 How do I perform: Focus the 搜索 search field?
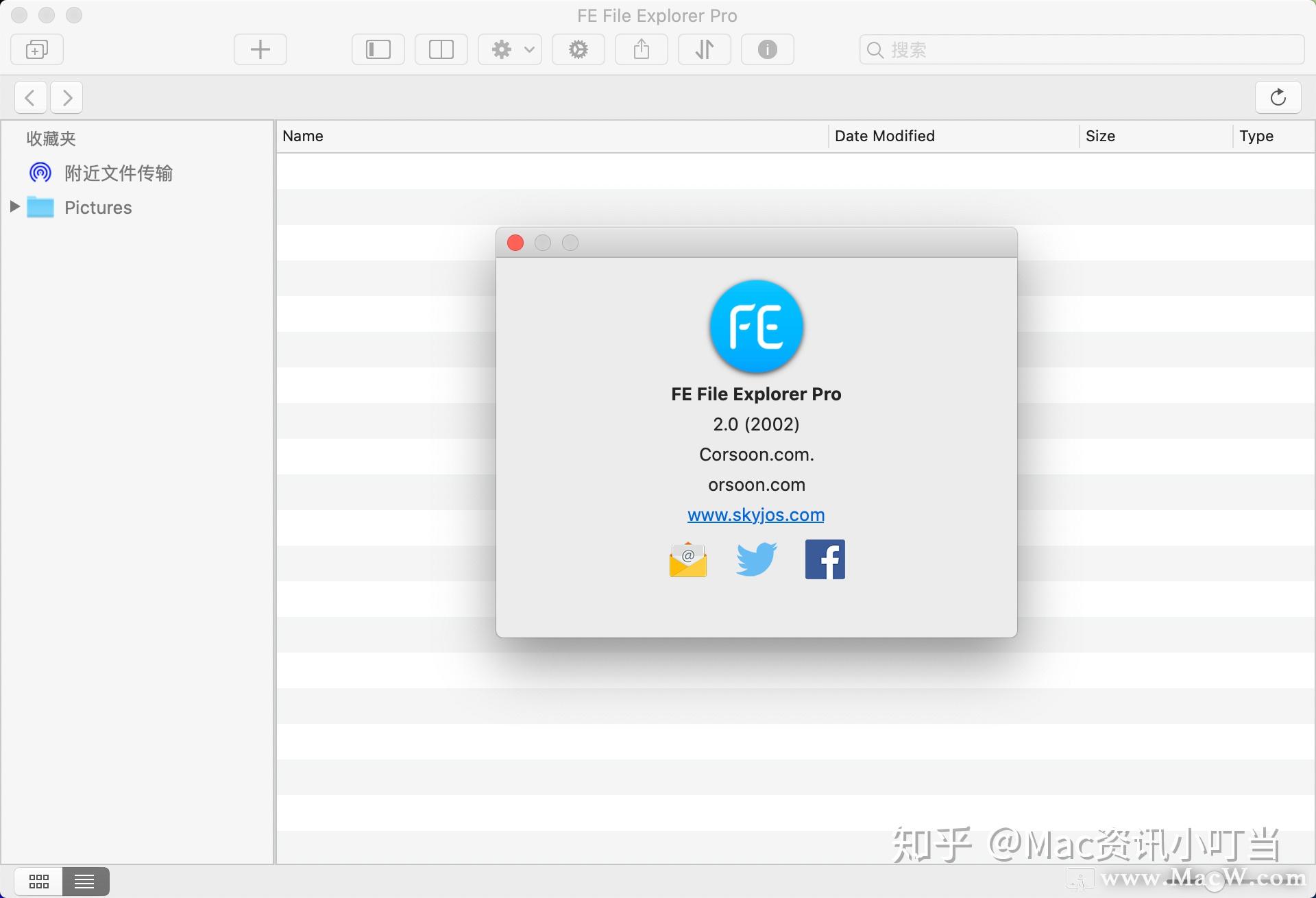1082,49
